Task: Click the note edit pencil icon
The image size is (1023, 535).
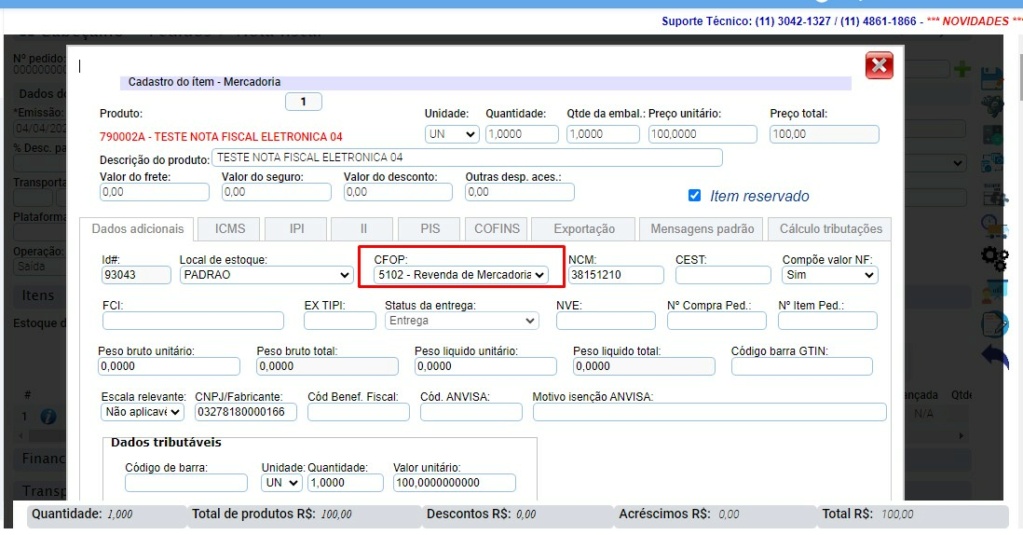Action: tap(995, 324)
